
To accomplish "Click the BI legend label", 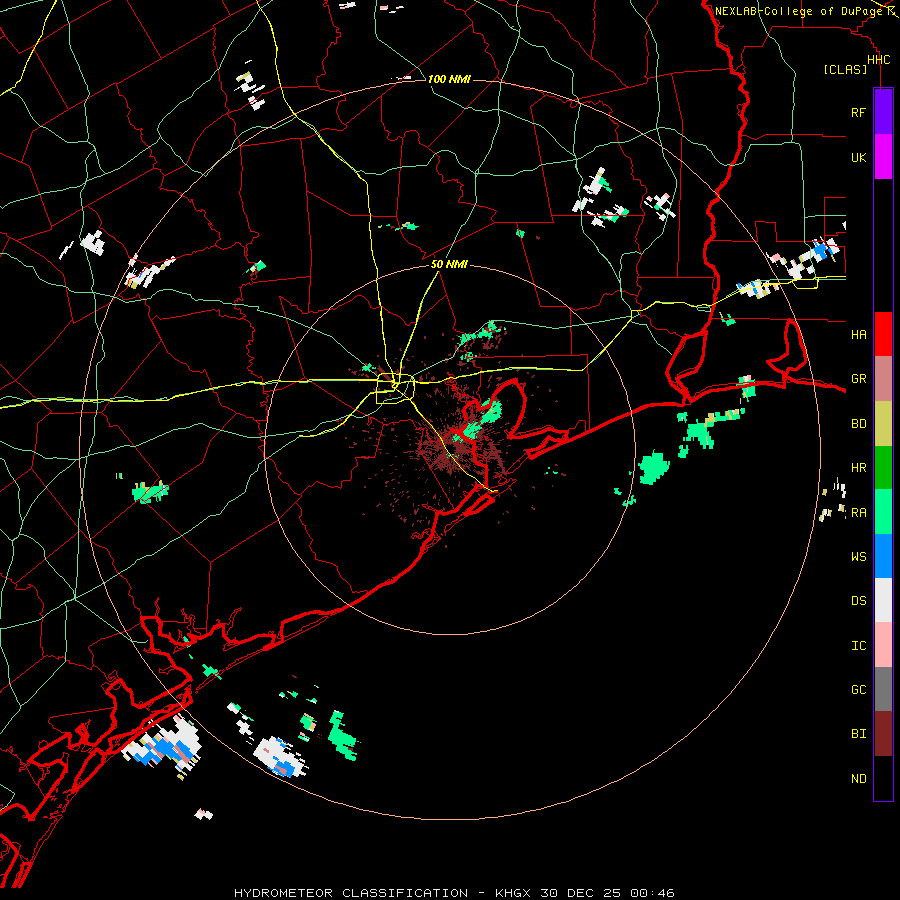I will [x=858, y=734].
